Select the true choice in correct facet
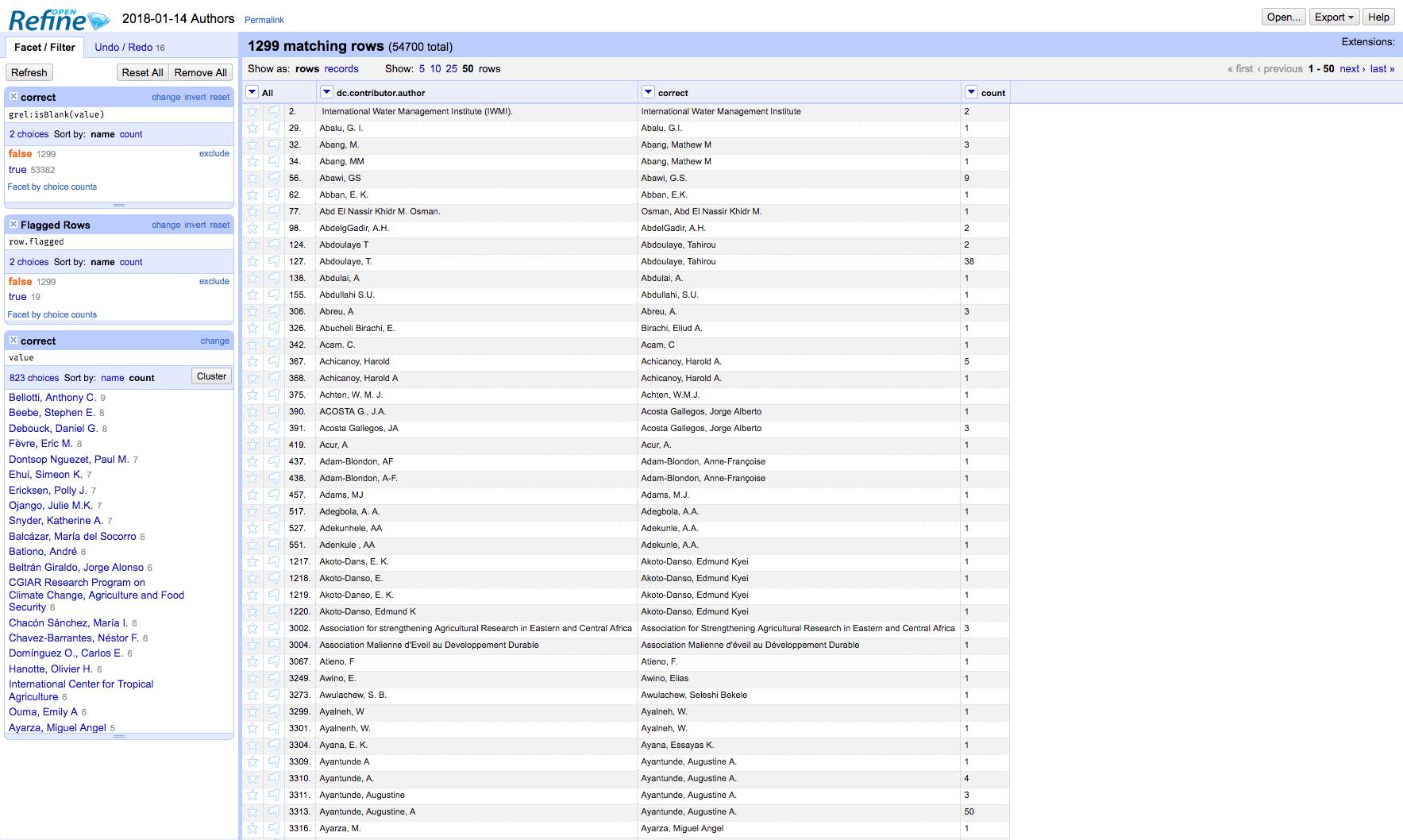Screen dimensions: 1403x840 click(x=17, y=170)
